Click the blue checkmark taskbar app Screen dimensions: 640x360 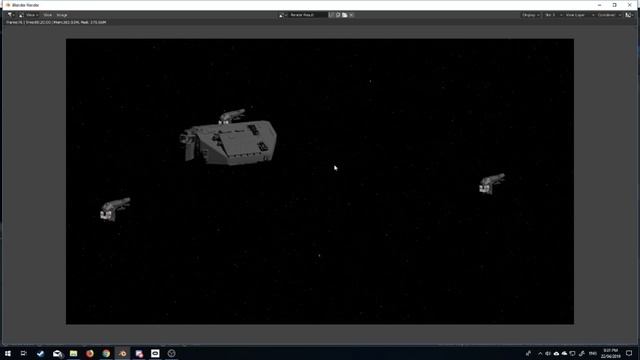pos(40,353)
